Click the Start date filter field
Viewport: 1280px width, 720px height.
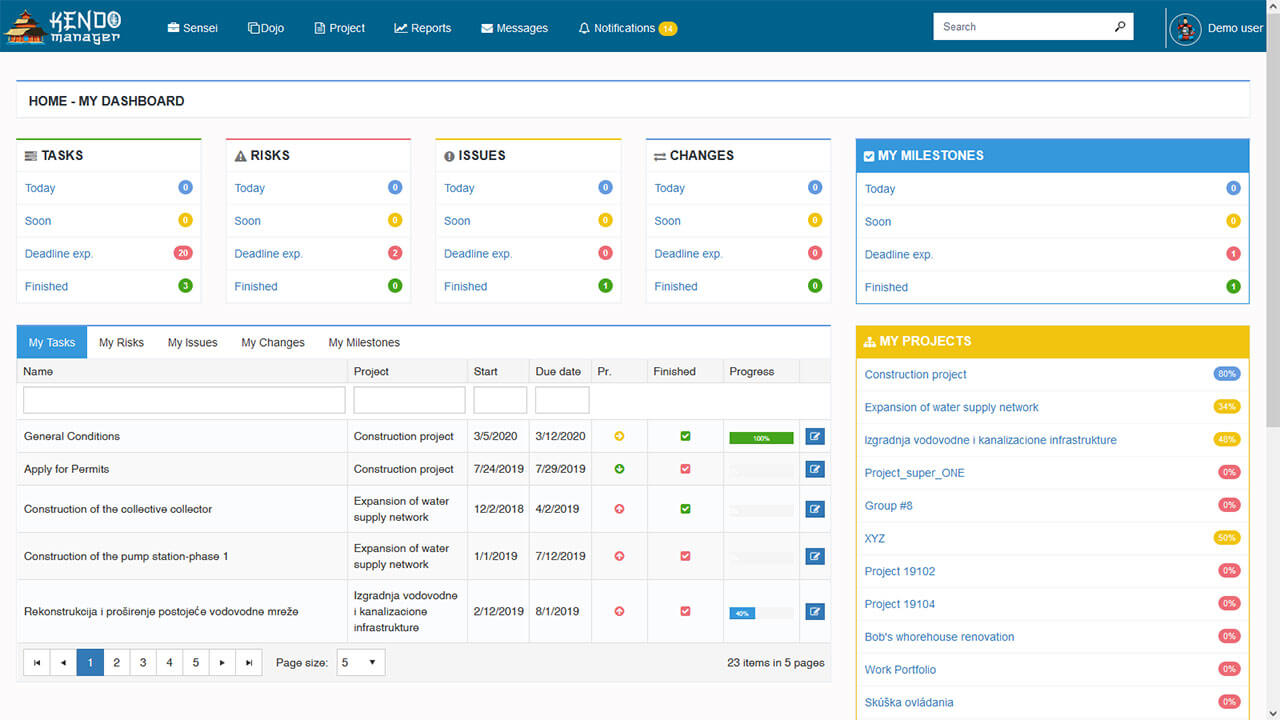coord(500,400)
